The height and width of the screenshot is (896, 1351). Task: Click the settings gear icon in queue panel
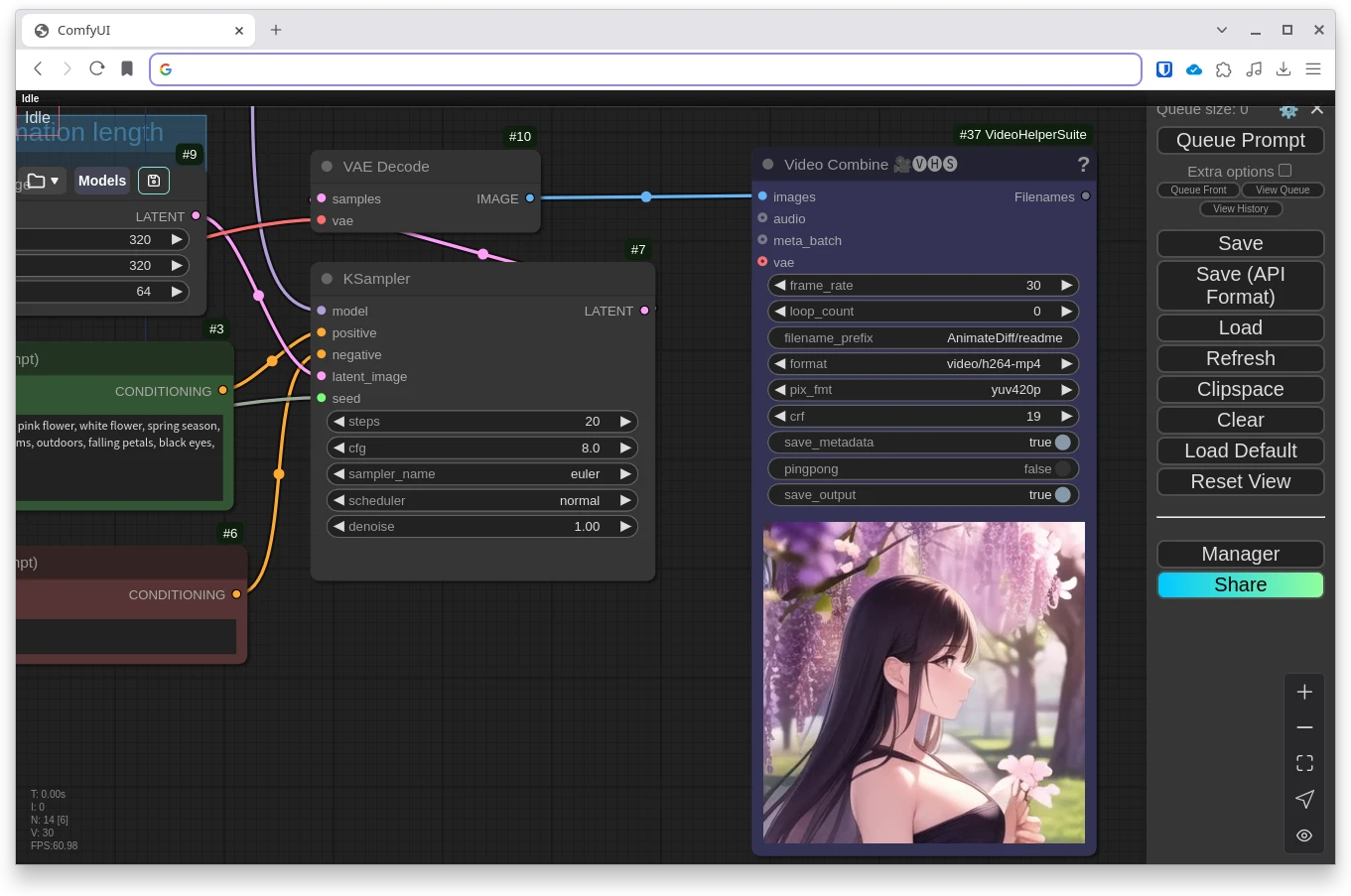click(x=1288, y=111)
